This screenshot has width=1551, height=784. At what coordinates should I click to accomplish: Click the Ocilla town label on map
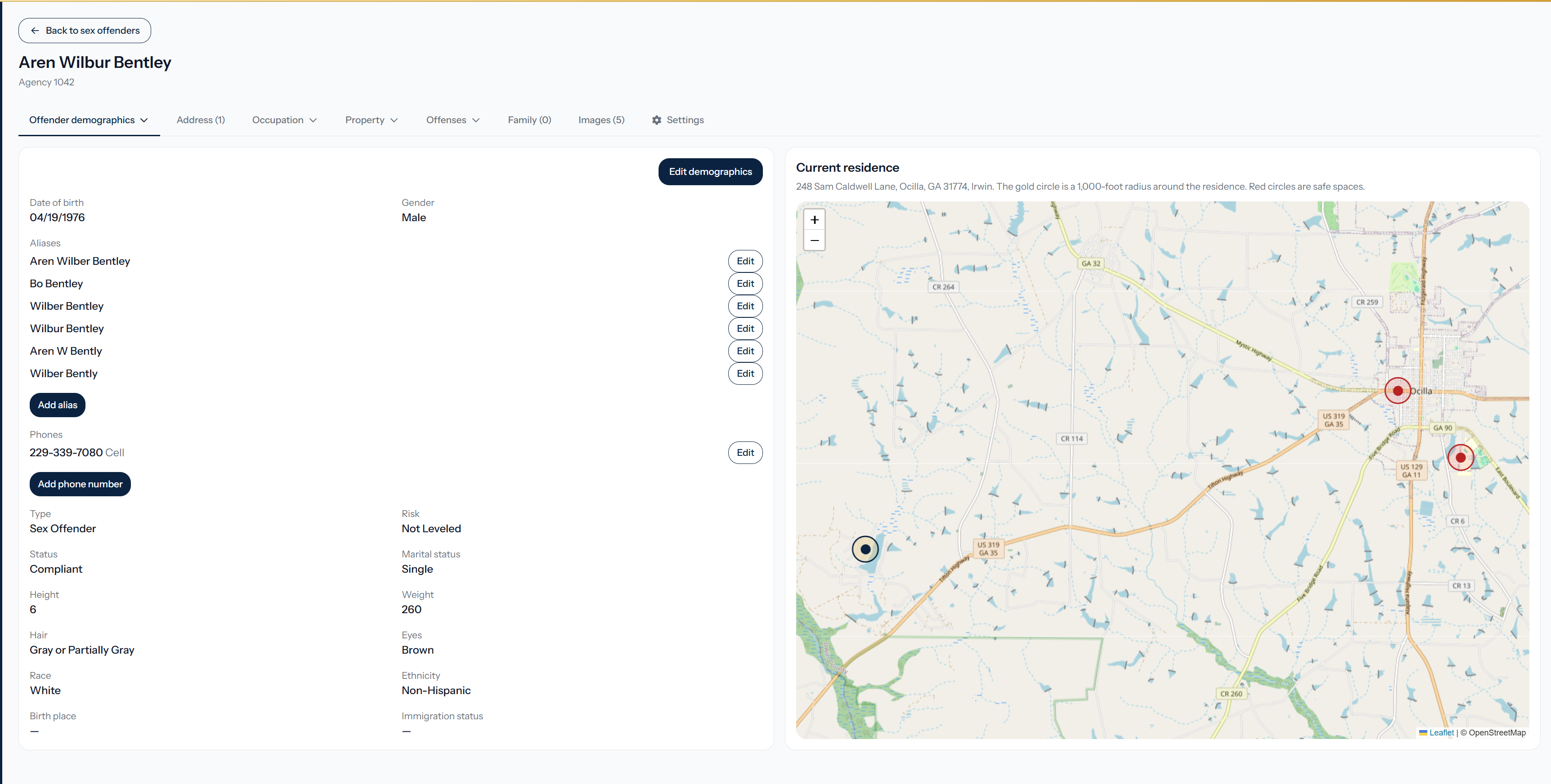click(1421, 391)
